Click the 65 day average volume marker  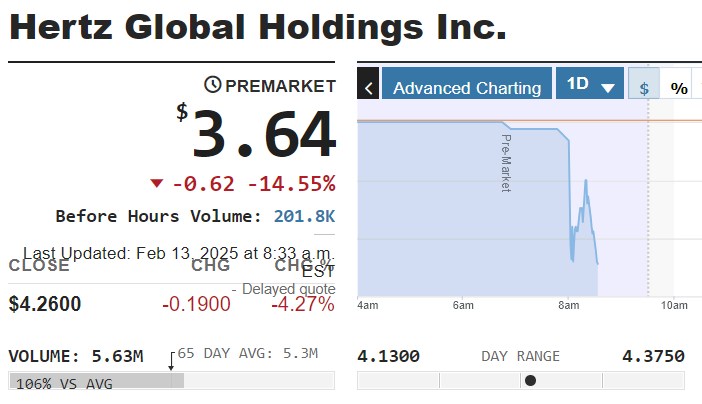[x=171, y=362]
